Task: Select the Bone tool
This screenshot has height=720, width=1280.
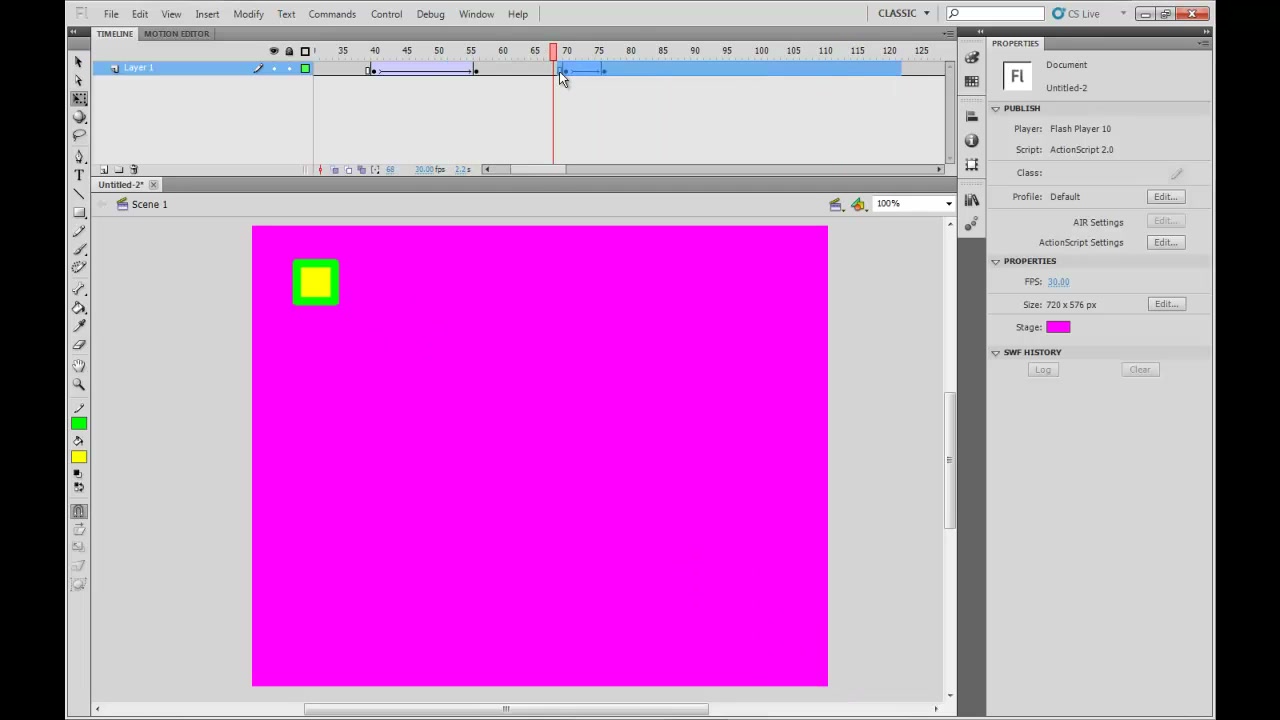Action: click(79, 289)
